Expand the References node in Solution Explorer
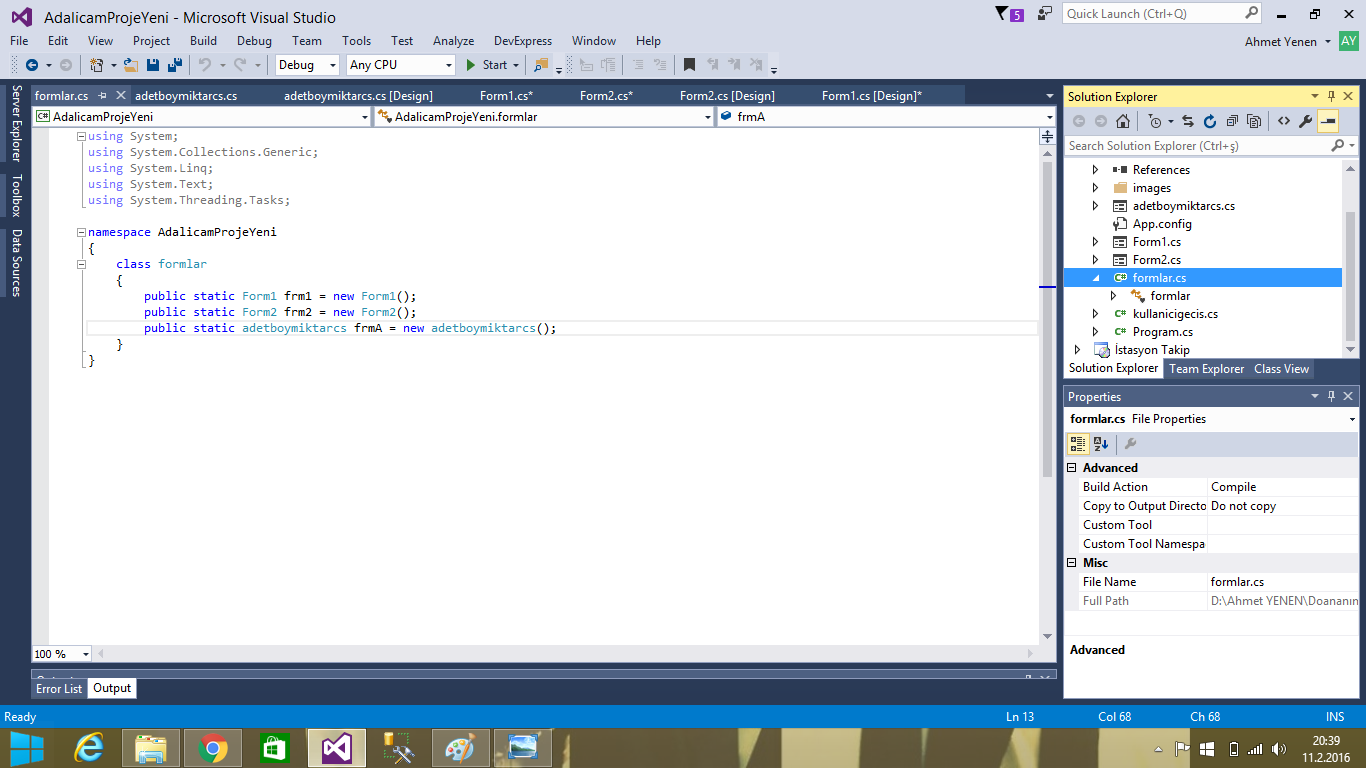 coord(1095,169)
